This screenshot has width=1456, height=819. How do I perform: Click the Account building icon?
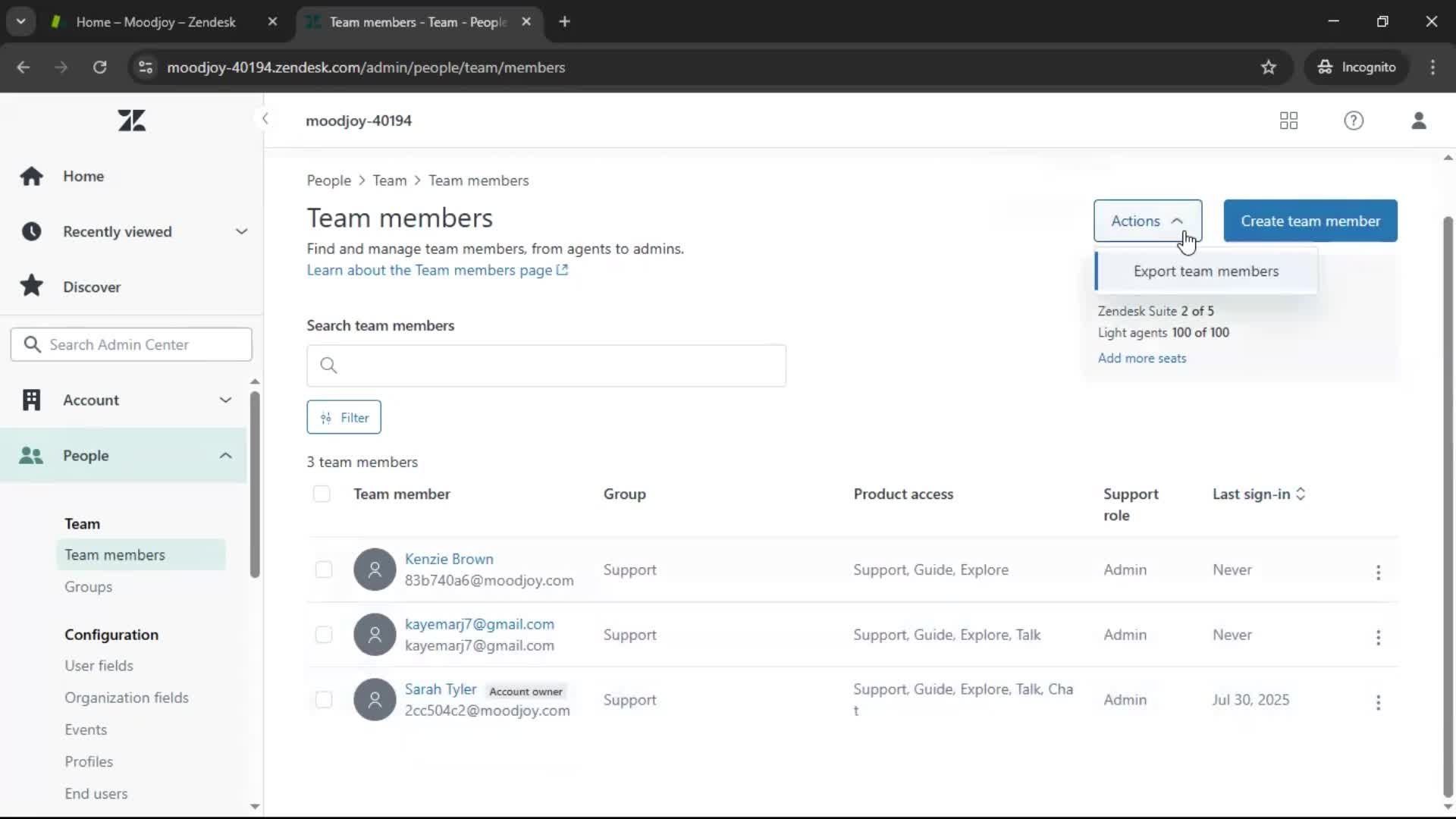(31, 400)
